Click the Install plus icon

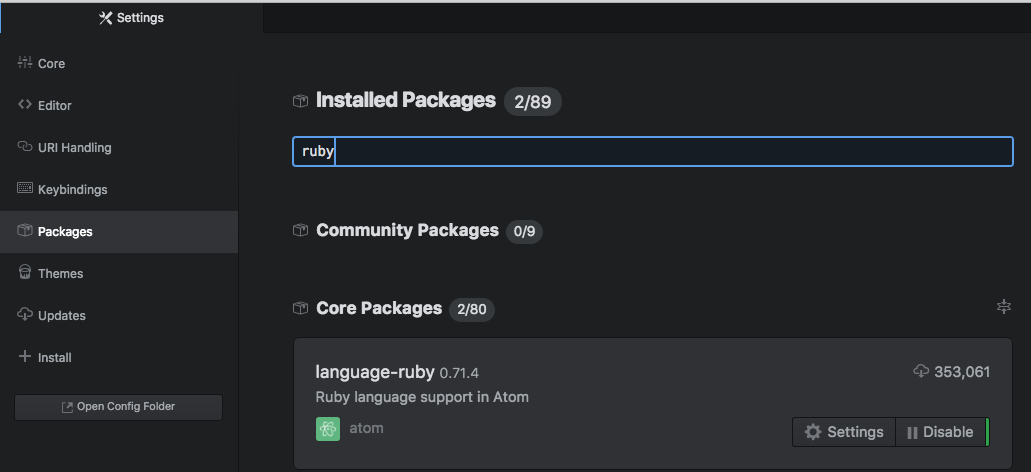25,357
